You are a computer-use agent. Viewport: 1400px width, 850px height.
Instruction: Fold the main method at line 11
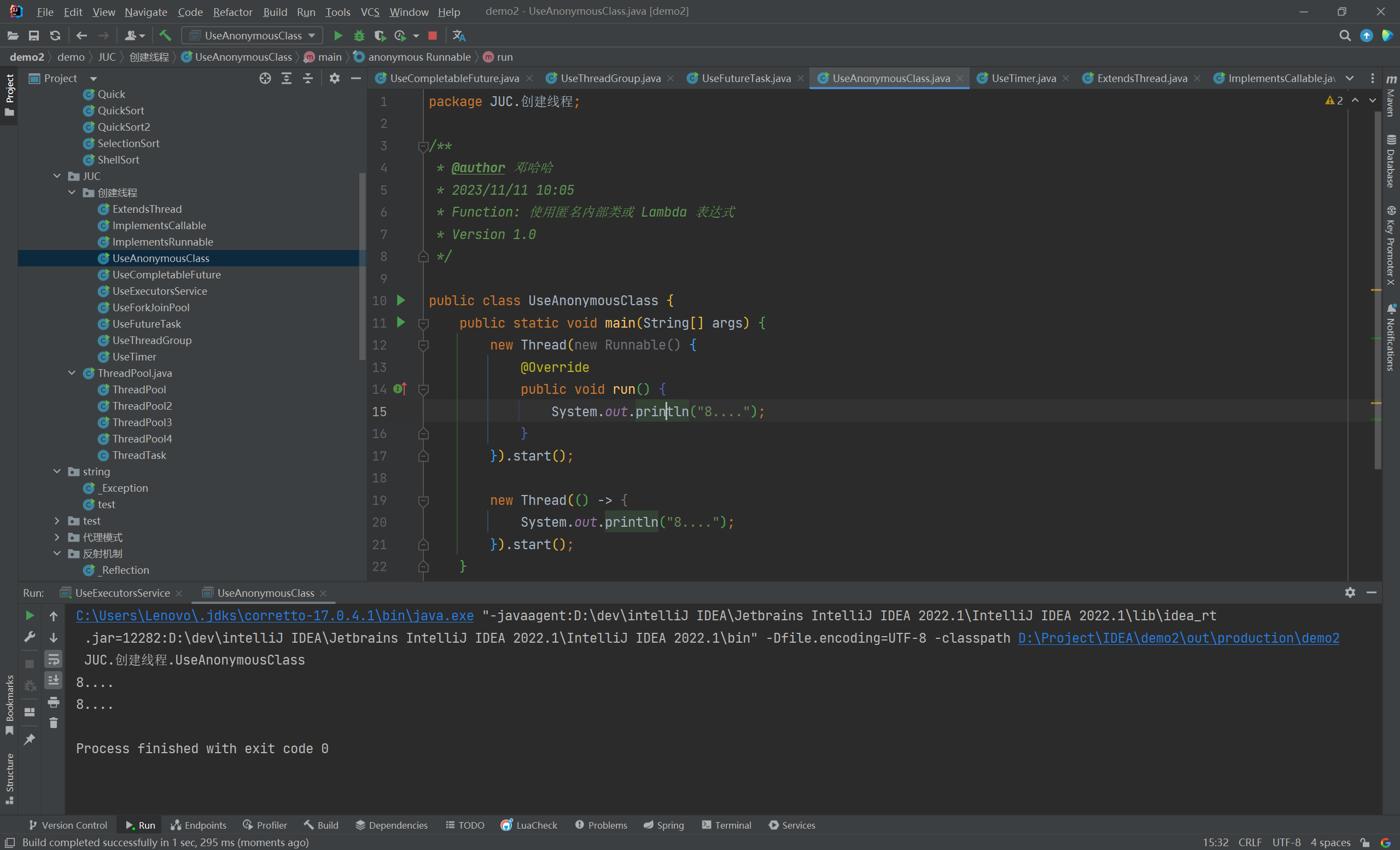(x=423, y=323)
